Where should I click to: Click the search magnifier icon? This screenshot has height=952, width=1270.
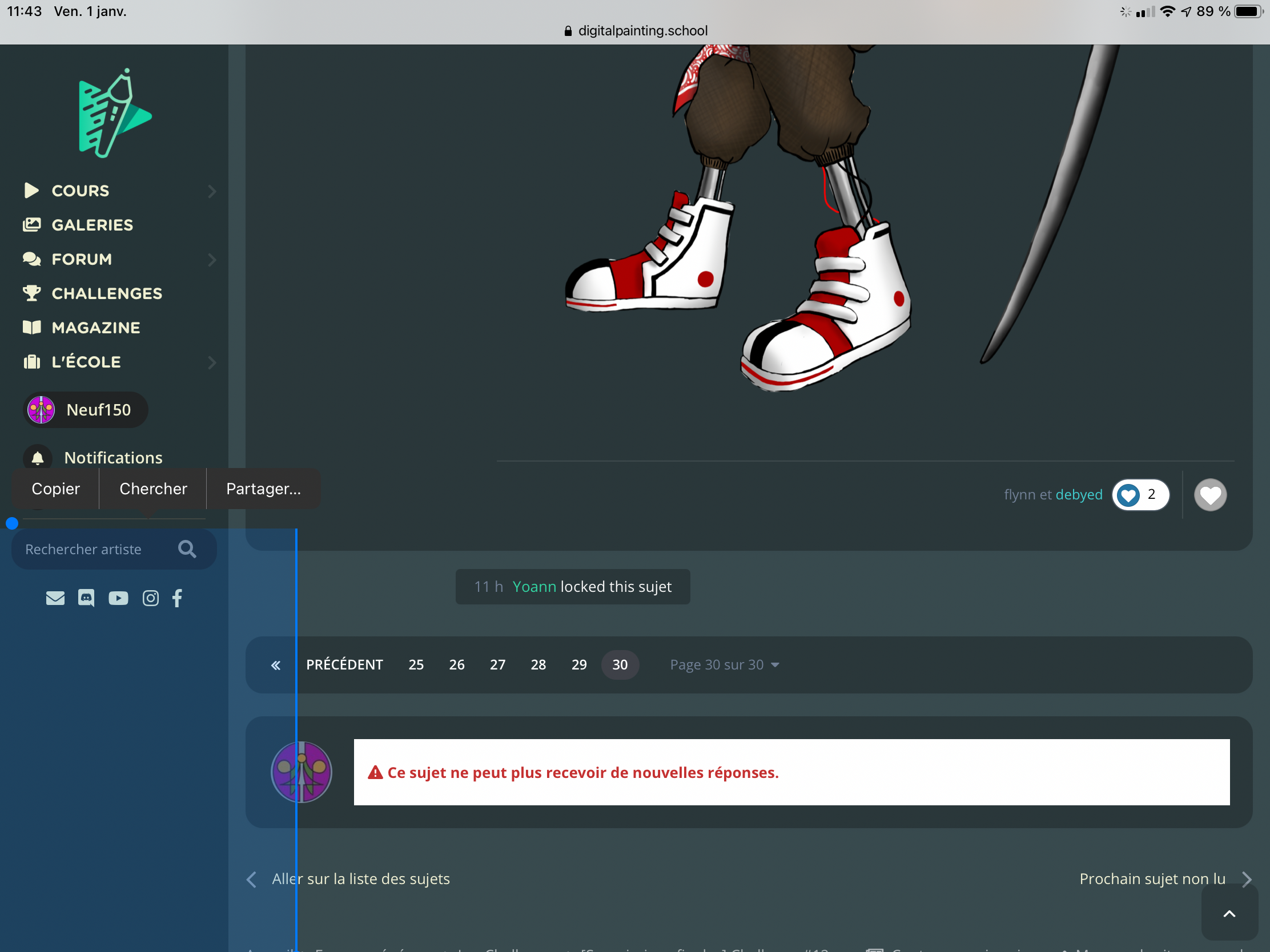click(187, 549)
